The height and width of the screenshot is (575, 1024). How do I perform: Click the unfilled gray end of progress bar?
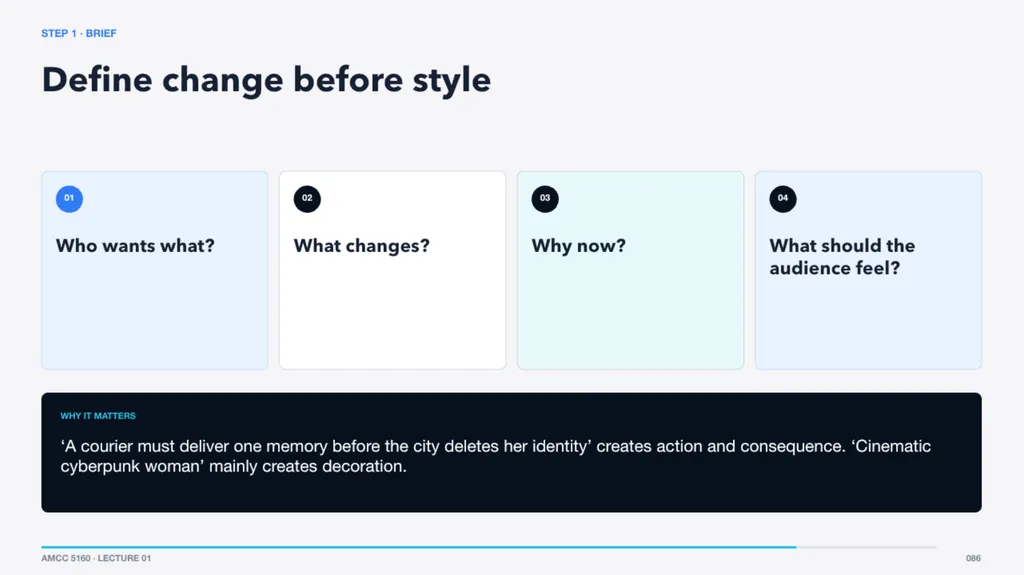(867, 547)
